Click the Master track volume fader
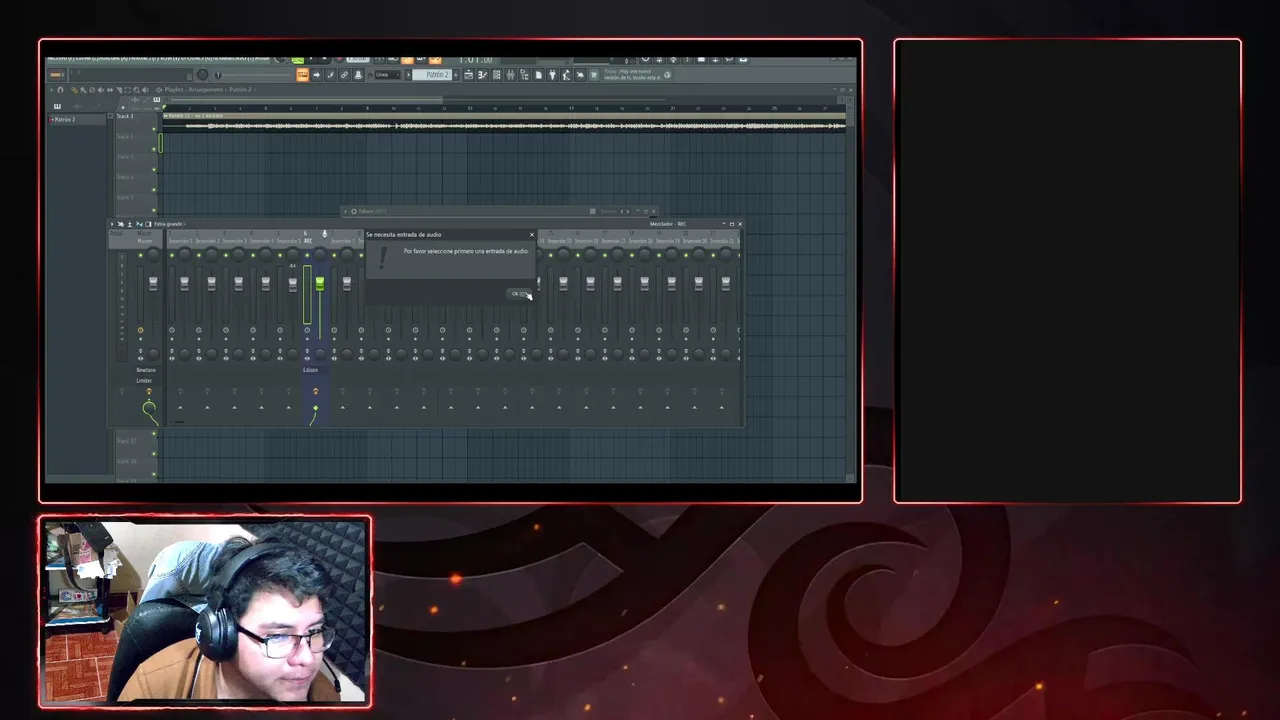 click(153, 284)
